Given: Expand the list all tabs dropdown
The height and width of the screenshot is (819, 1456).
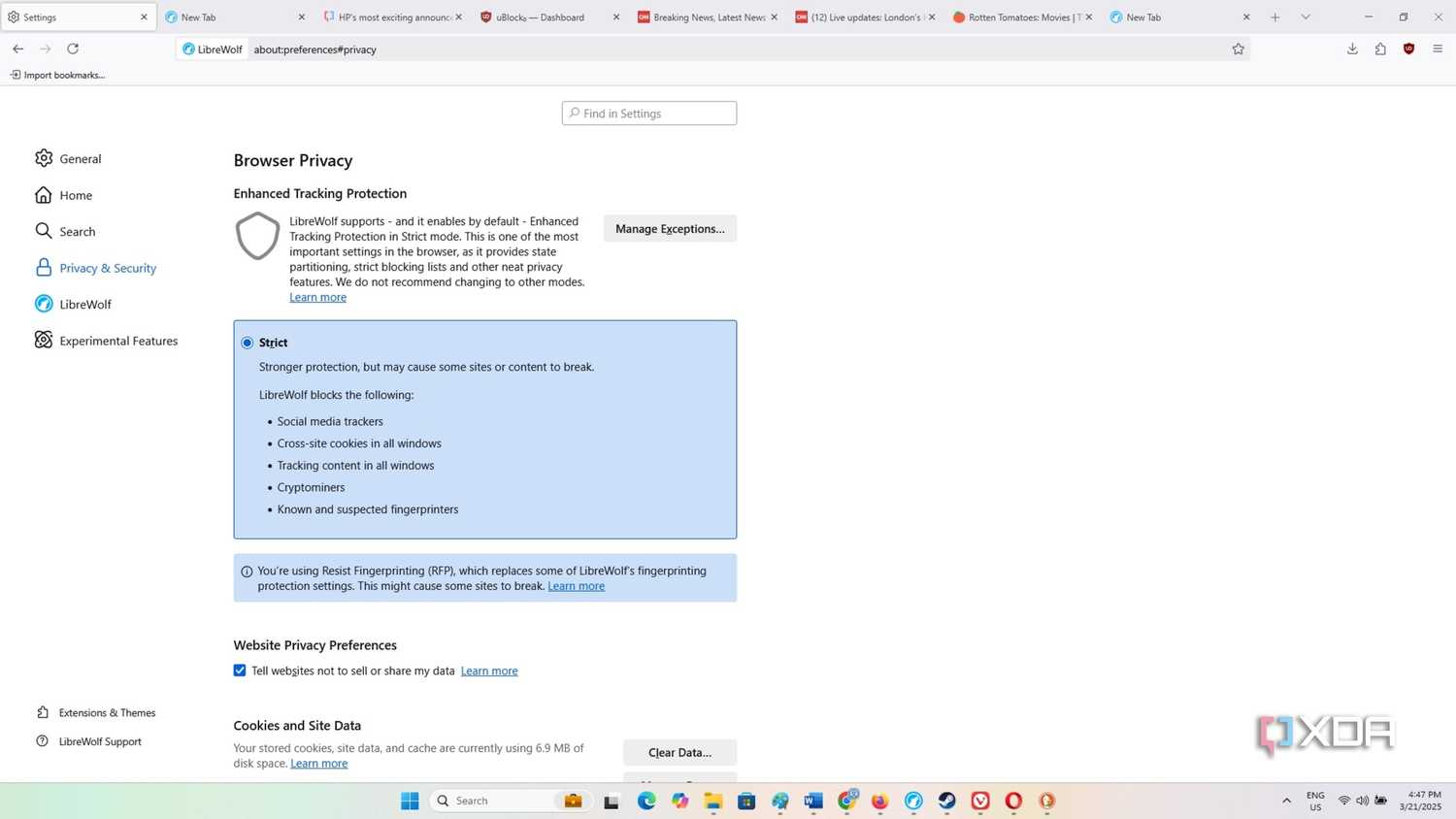Looking at the screenshot, I should click(x=1306, y=17).
